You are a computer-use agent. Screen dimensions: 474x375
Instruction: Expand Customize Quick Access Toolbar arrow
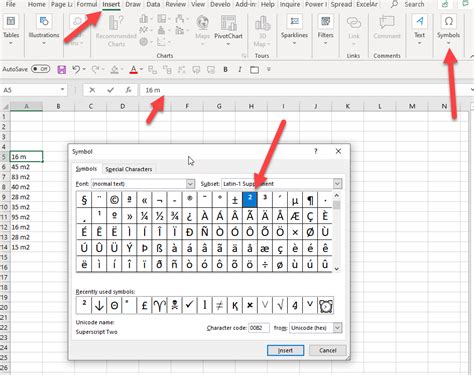click(x=269, y=69)
